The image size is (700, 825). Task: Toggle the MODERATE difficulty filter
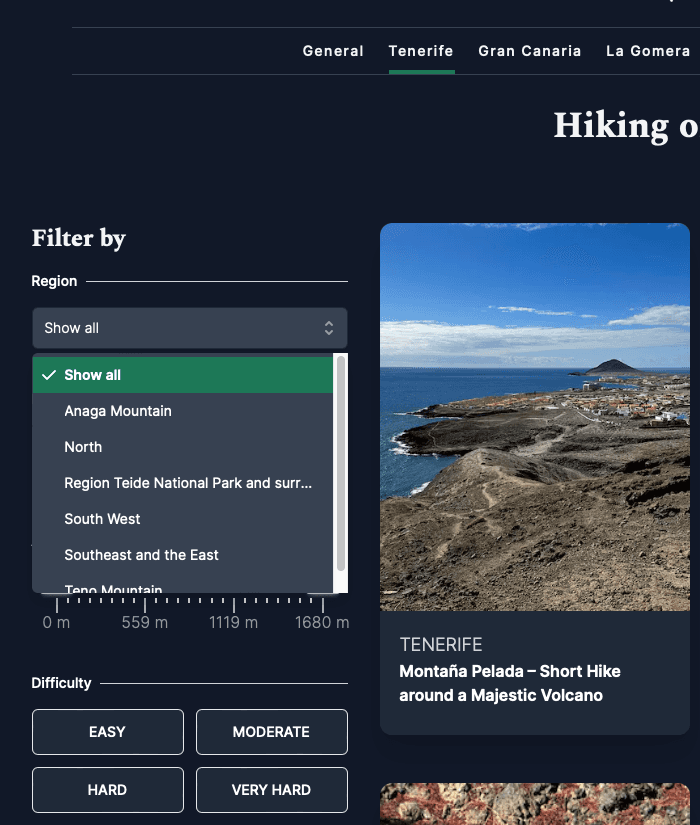pyautogui.click(x=271, y=732)
